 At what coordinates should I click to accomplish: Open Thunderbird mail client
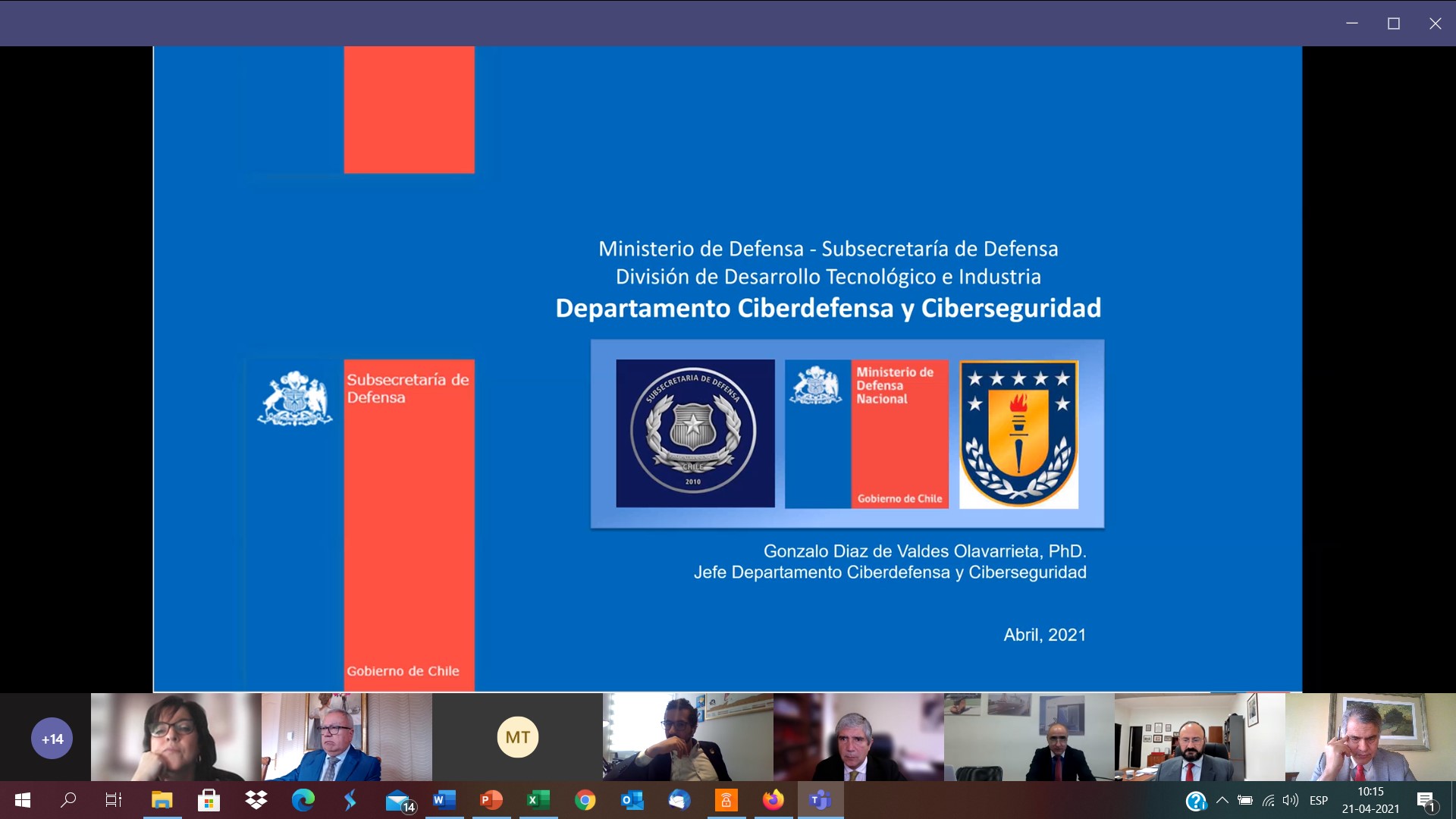point(679,800)
